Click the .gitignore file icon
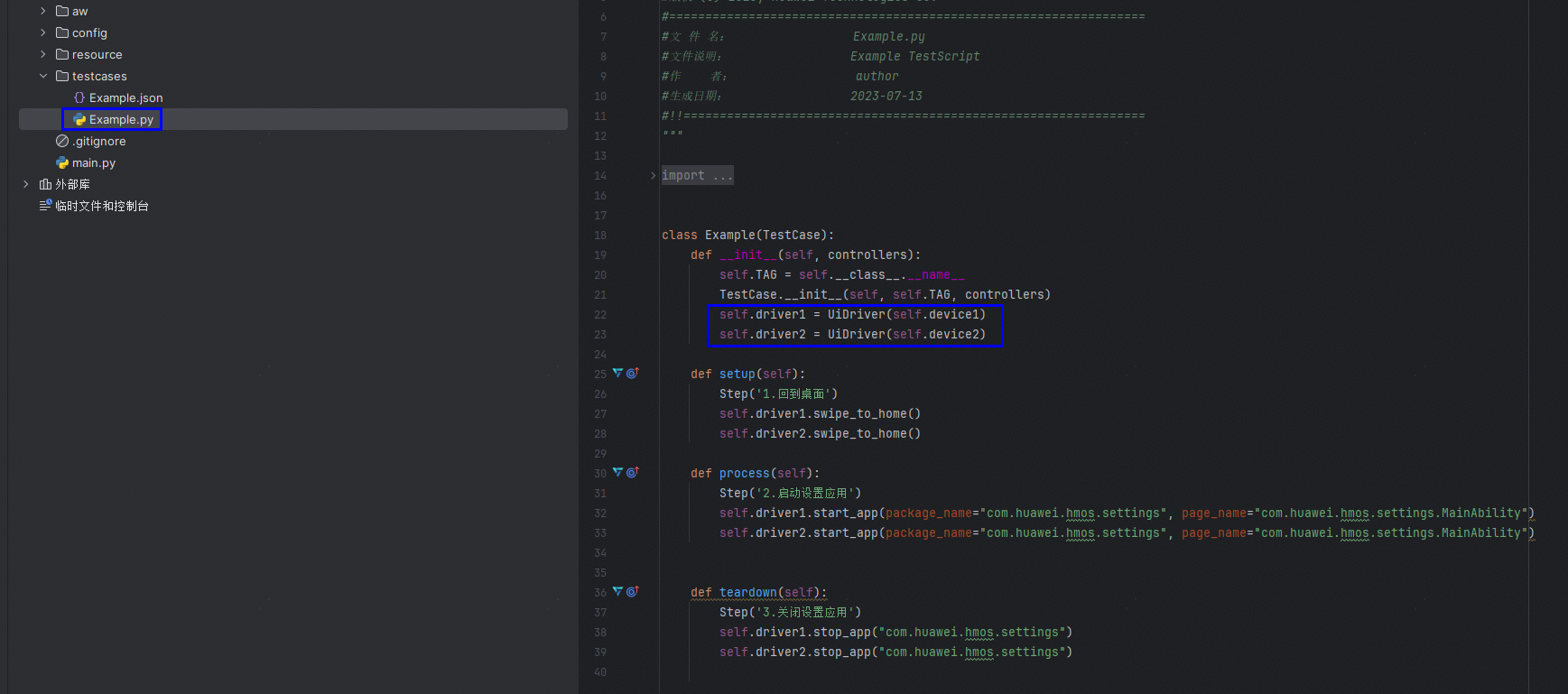 coord(62,141)
